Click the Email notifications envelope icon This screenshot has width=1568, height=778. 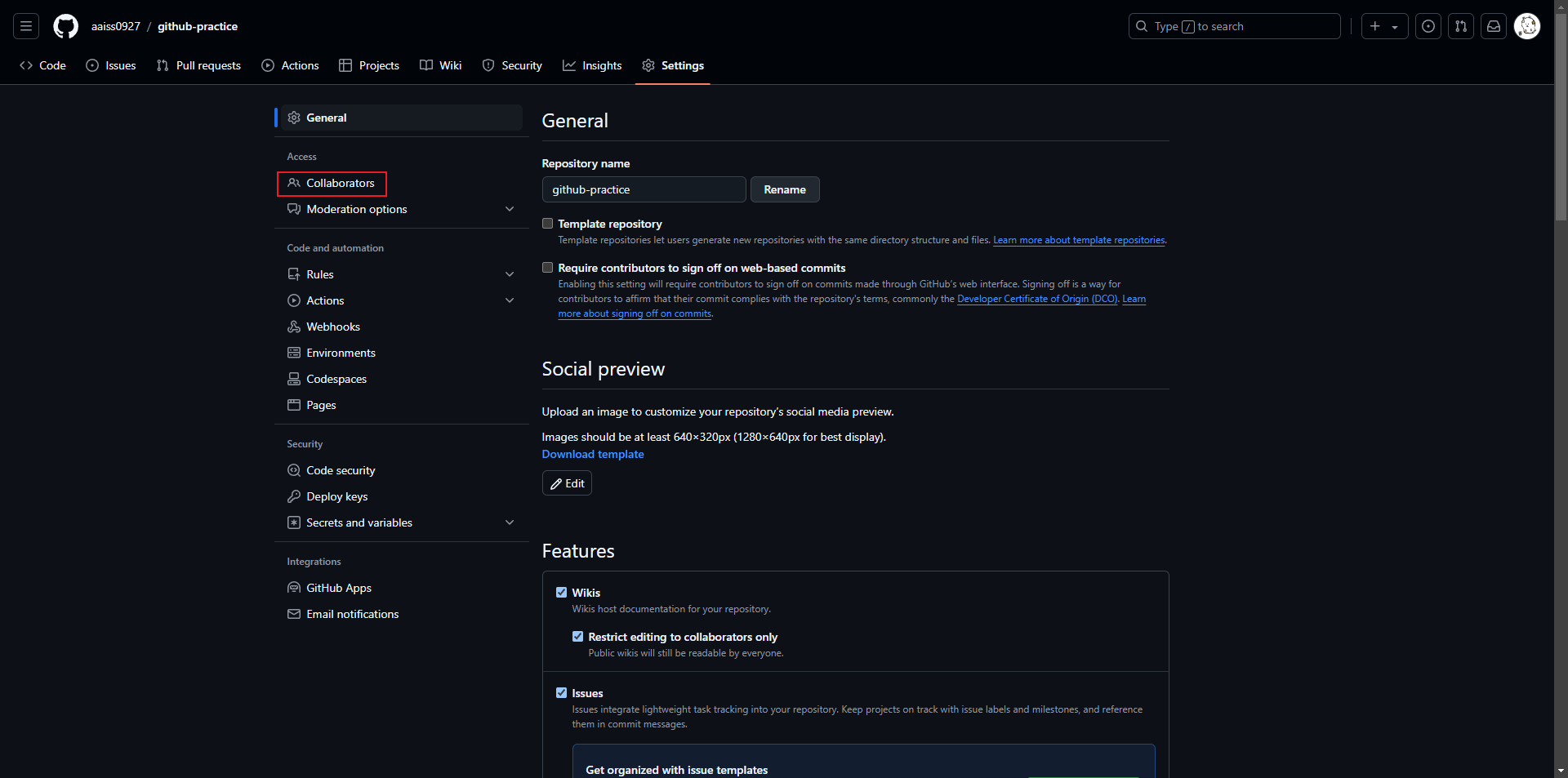point(294,614)
